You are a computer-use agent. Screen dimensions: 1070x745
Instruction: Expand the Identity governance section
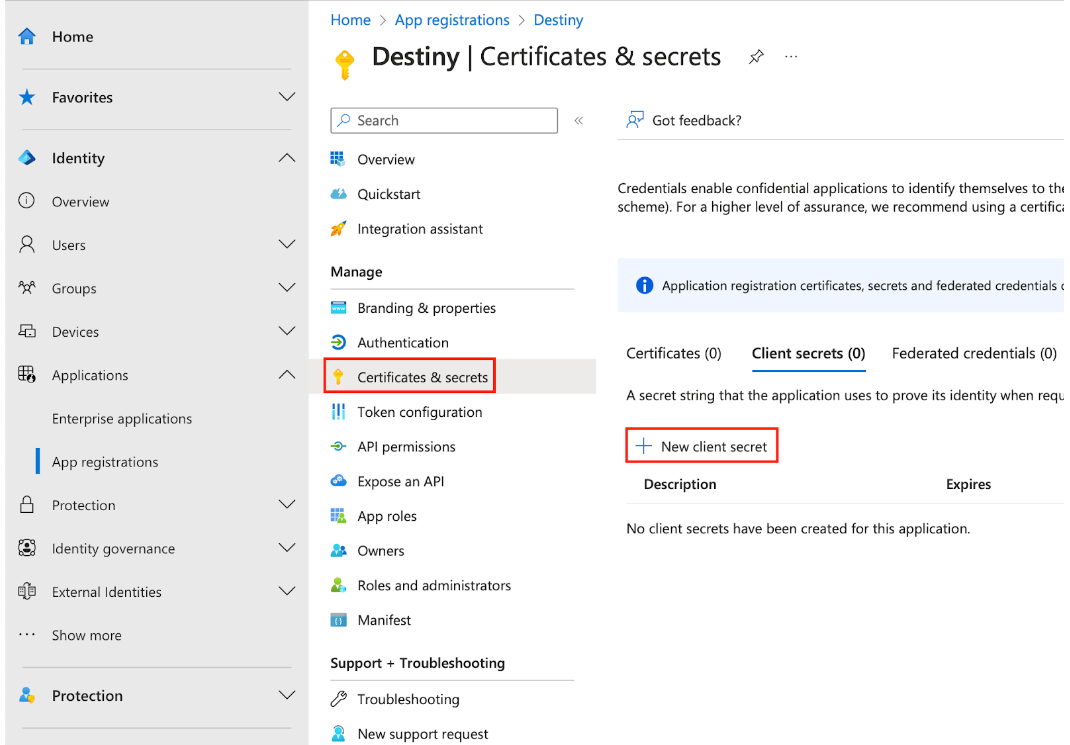(287, 548)
